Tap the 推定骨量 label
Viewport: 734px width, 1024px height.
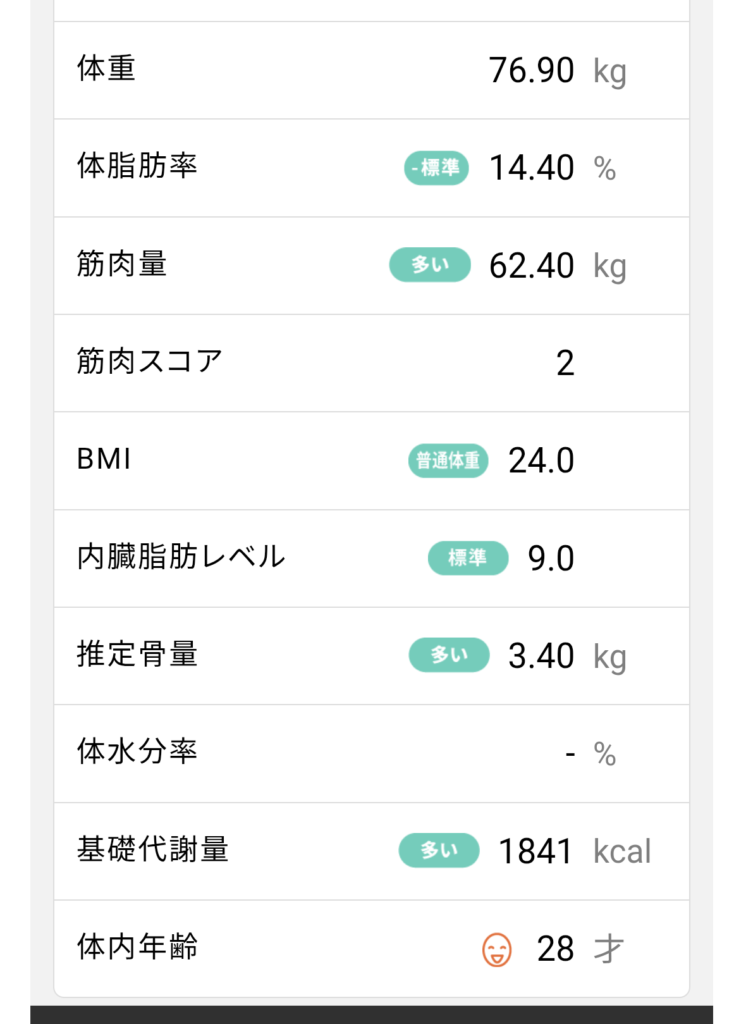click(137, 655)
